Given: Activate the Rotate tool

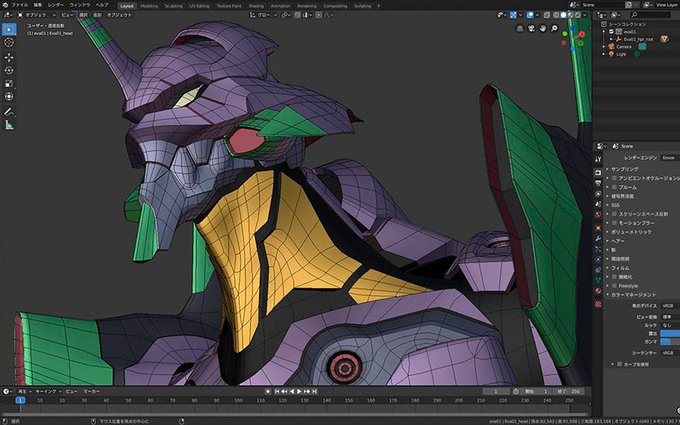Looking at the screenshot, I should tap(9, 70).
